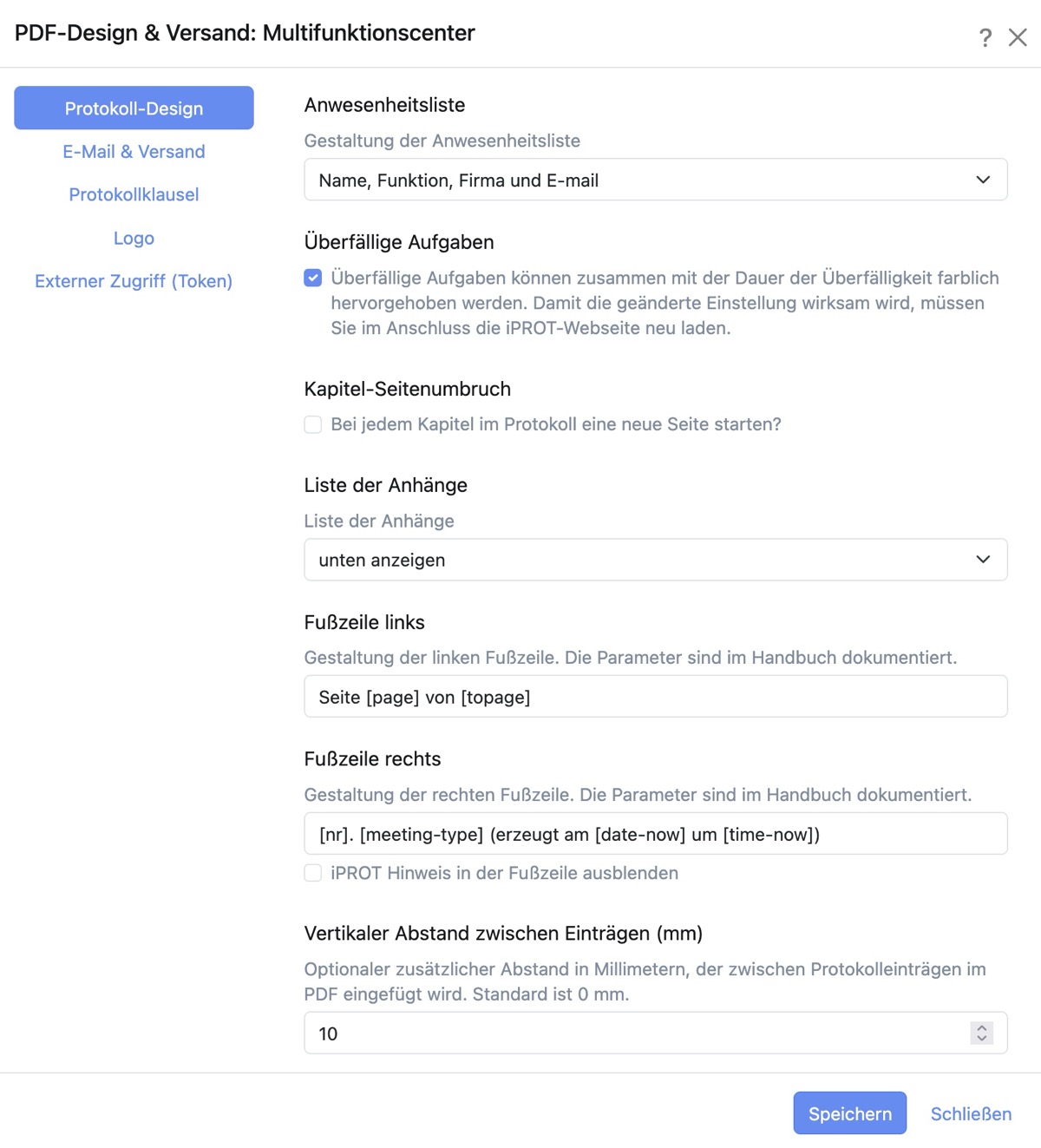
Task: Select the Protokoll-Design tab
Action: click(x=134, y=108)
